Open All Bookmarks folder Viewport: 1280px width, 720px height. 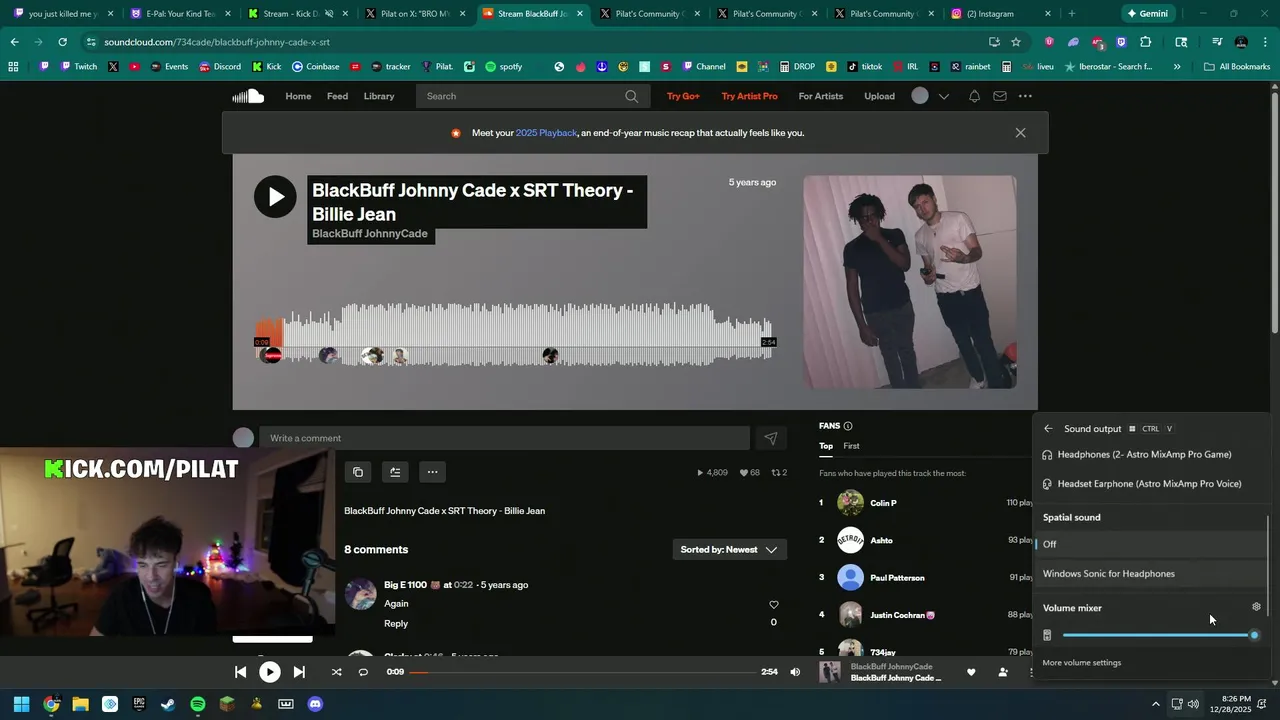point(1237,67)
